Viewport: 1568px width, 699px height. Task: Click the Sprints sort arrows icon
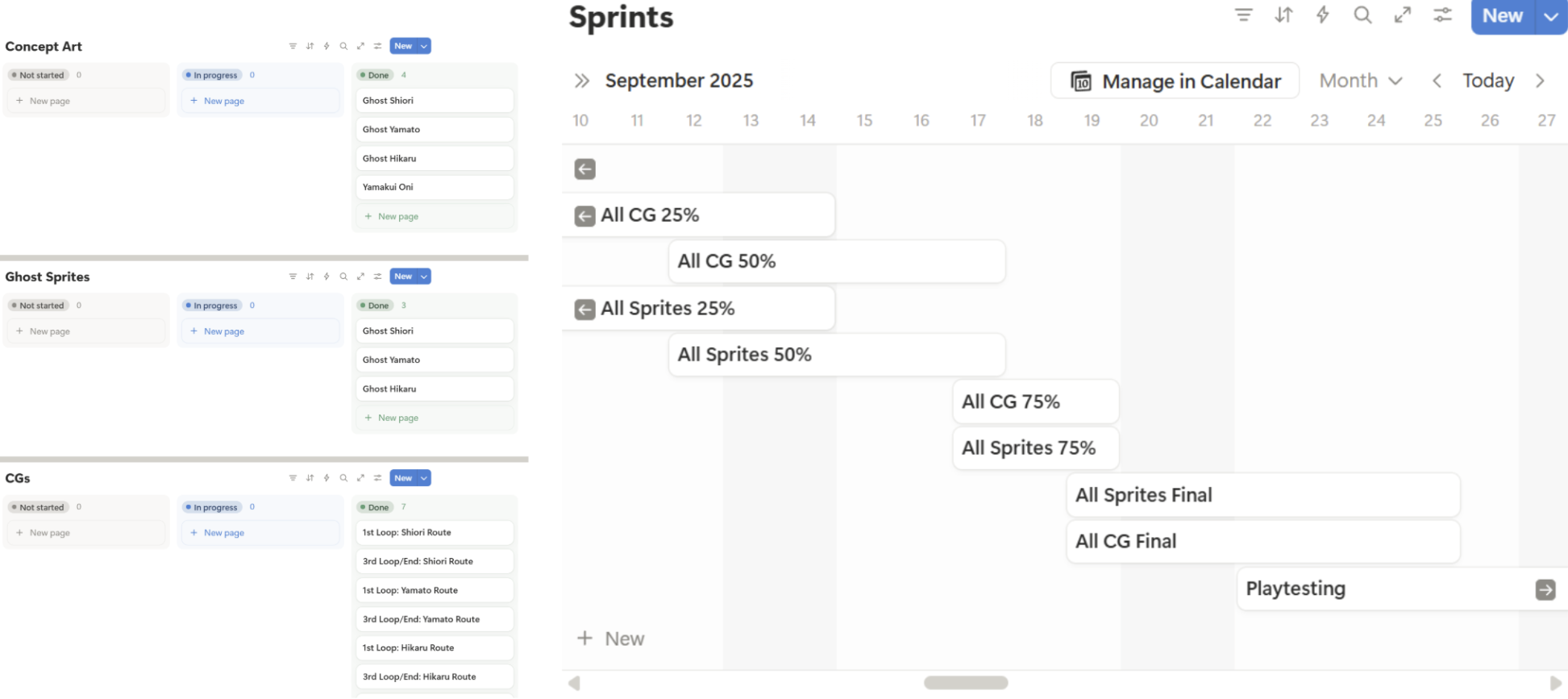1283,15
